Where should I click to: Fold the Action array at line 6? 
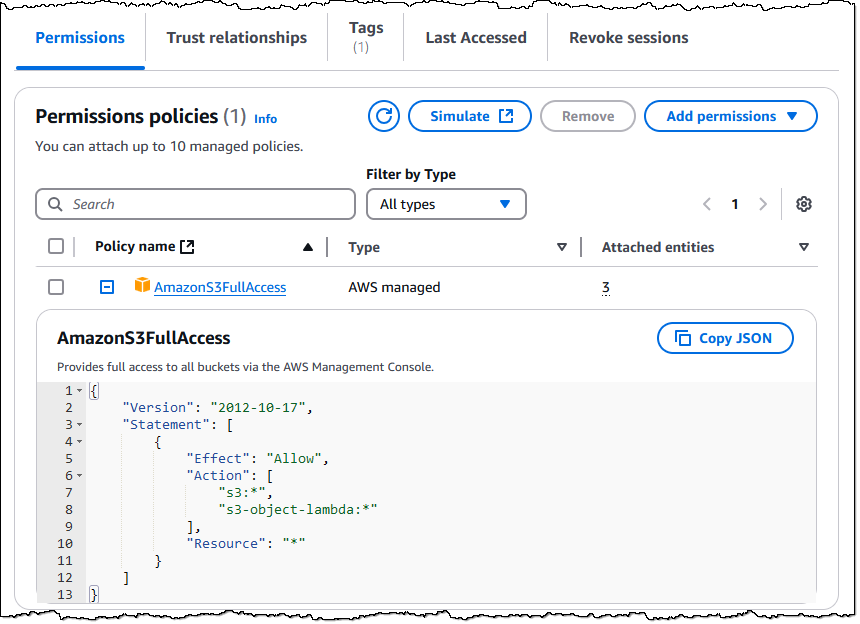coord(80,475)
